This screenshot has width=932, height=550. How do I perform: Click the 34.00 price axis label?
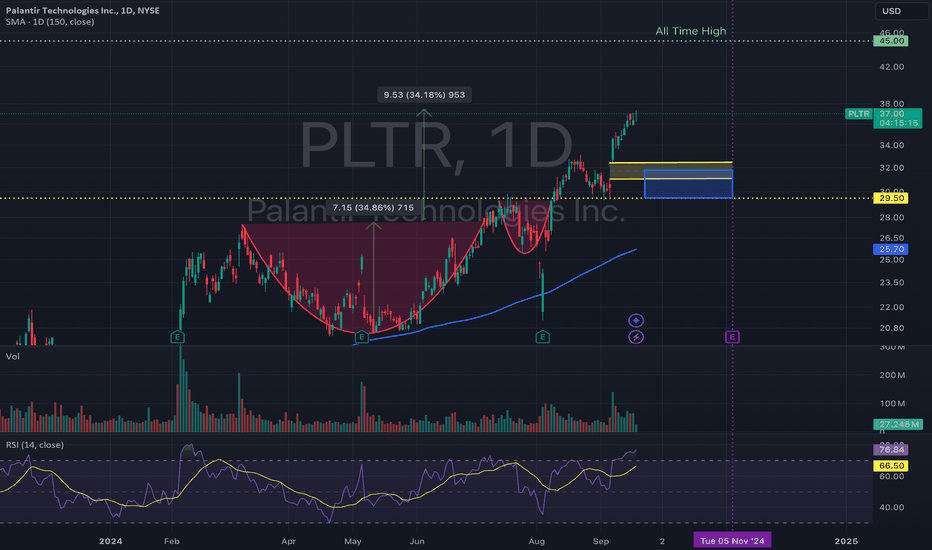click(892, 145)
